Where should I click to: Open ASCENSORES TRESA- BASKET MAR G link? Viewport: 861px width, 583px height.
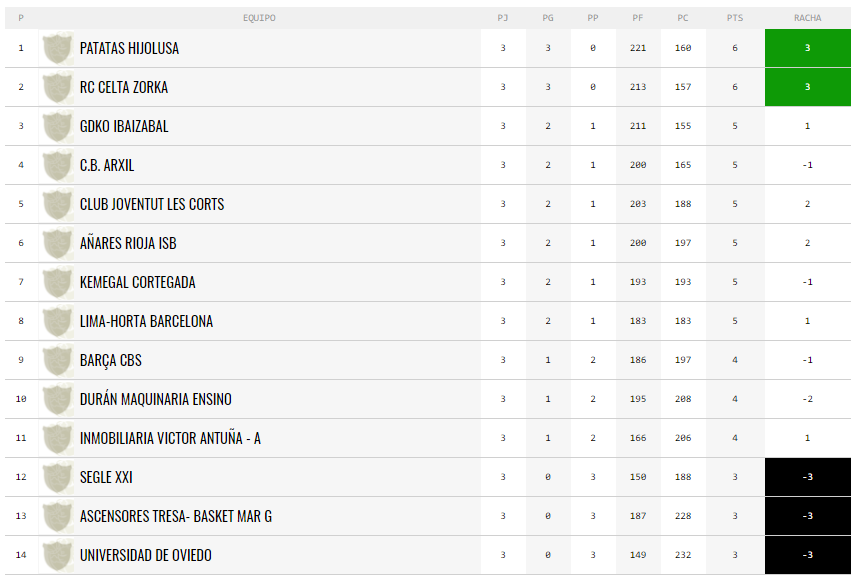tap(176, 516)
